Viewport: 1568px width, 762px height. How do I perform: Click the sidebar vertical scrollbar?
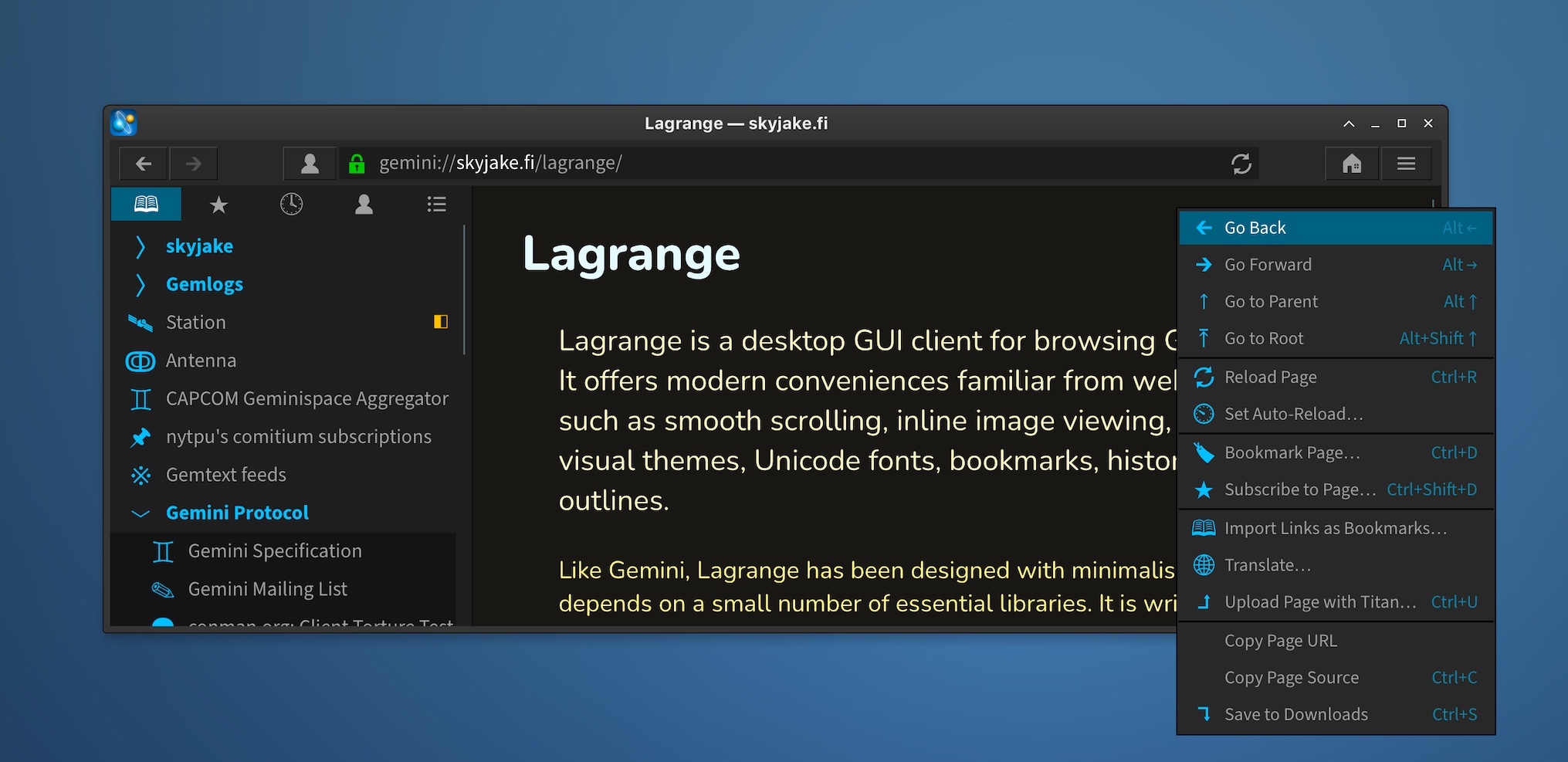[x=464, y=290]
